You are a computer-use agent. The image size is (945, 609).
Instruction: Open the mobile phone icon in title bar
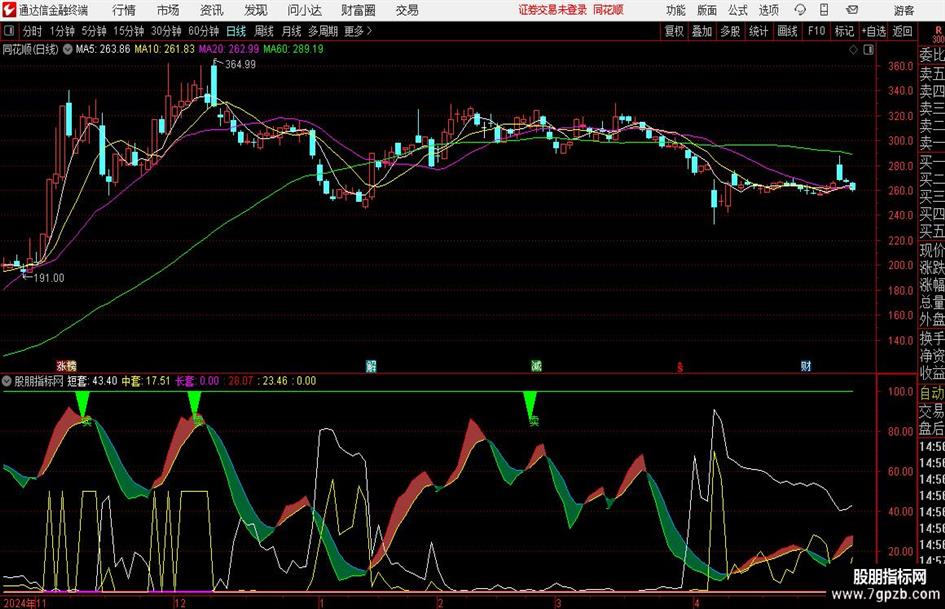coord(824,10)
